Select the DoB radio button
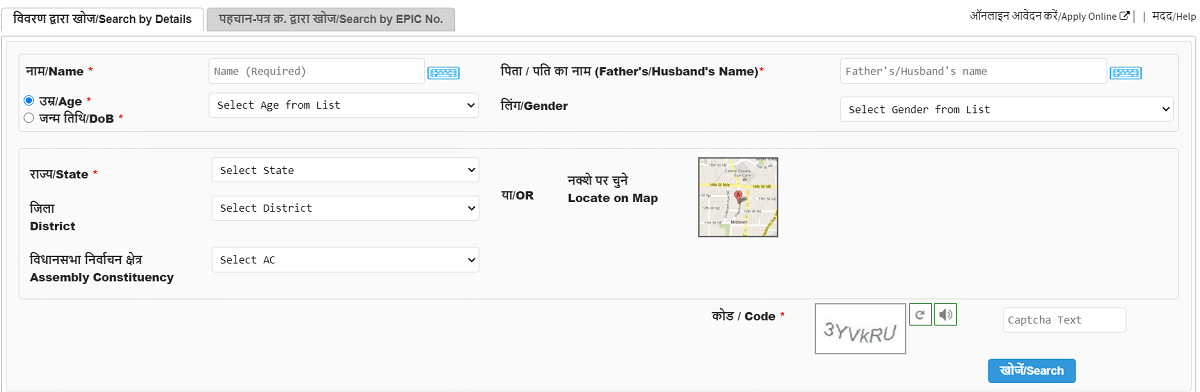1200x392 pixels. pyautogui.click(x=29, y=118)
